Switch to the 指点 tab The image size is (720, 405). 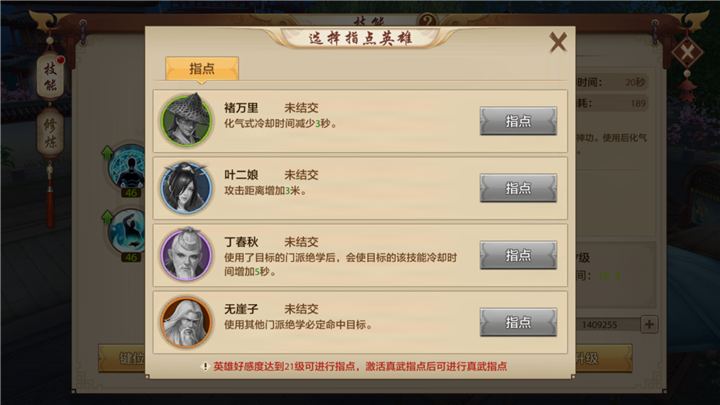(x=202, y=69)
